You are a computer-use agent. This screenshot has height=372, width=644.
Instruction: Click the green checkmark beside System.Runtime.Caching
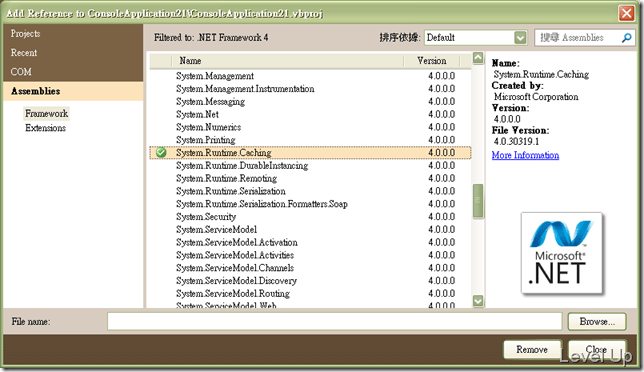tap(161, 153)
